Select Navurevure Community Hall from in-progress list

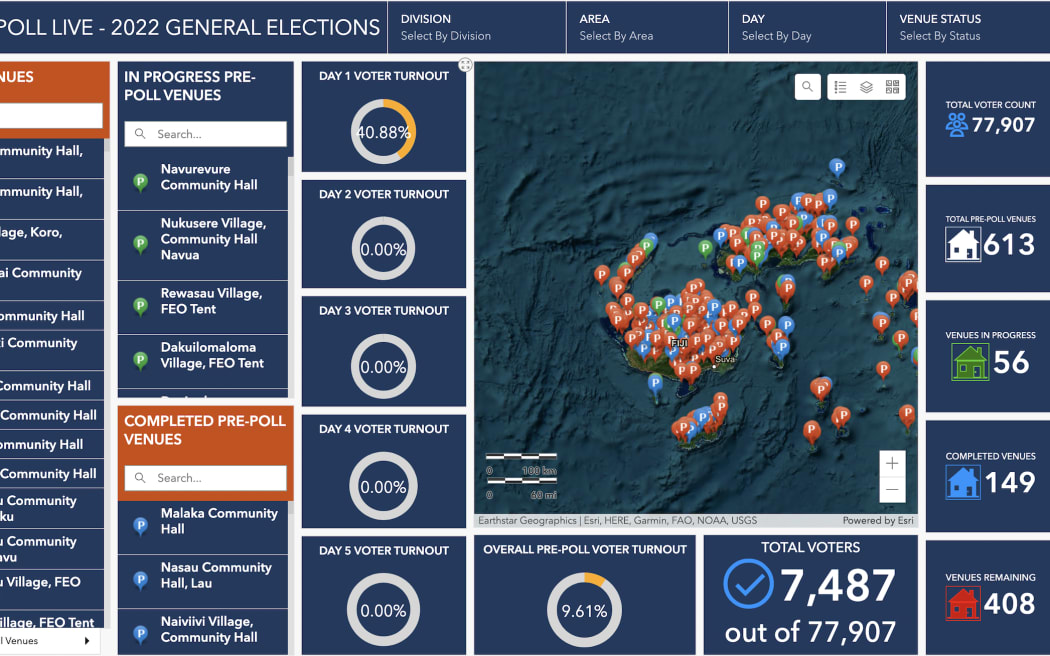pos(205,177)
